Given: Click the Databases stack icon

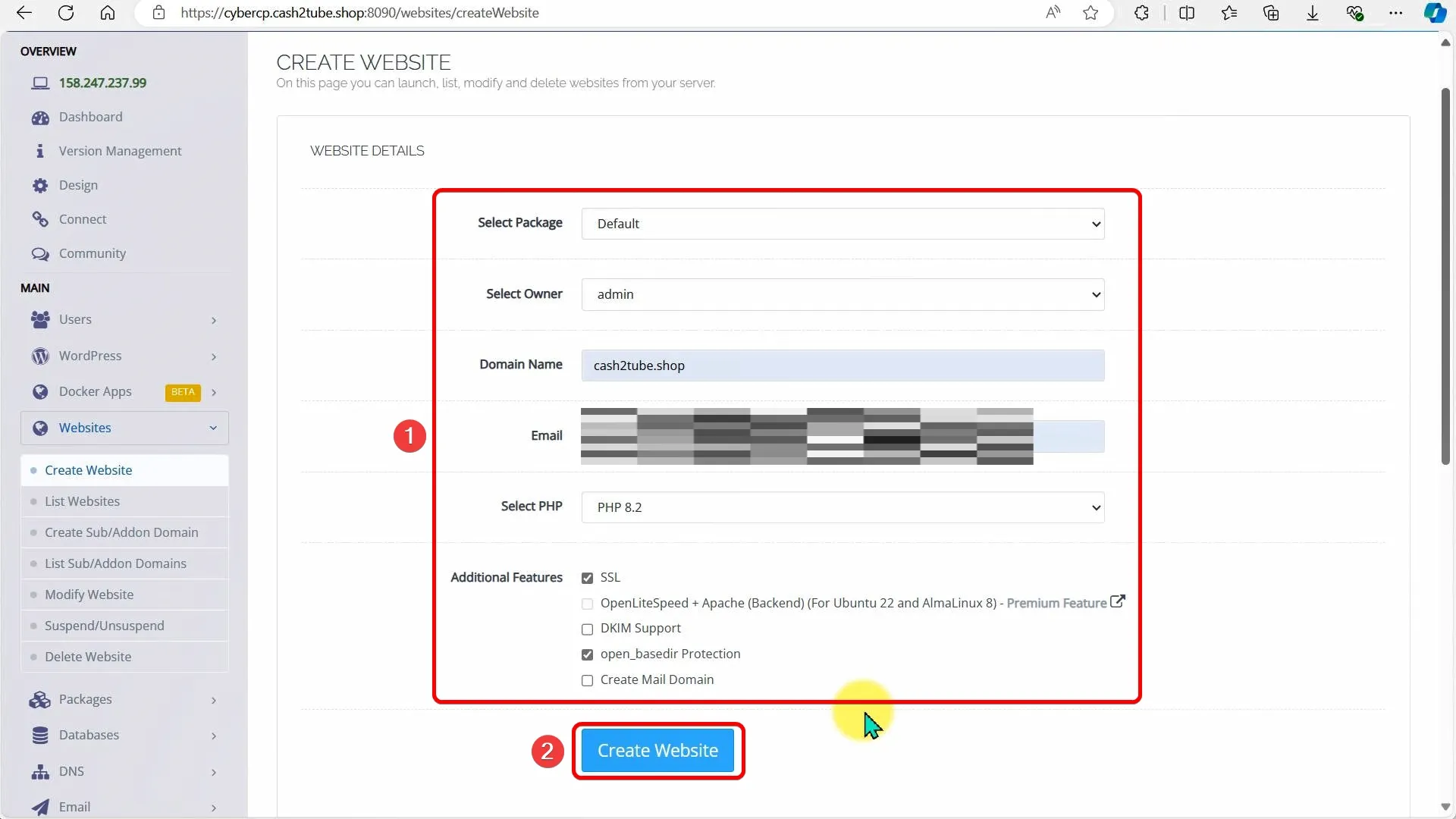Looking at the screenshot, I should (40, 736).
